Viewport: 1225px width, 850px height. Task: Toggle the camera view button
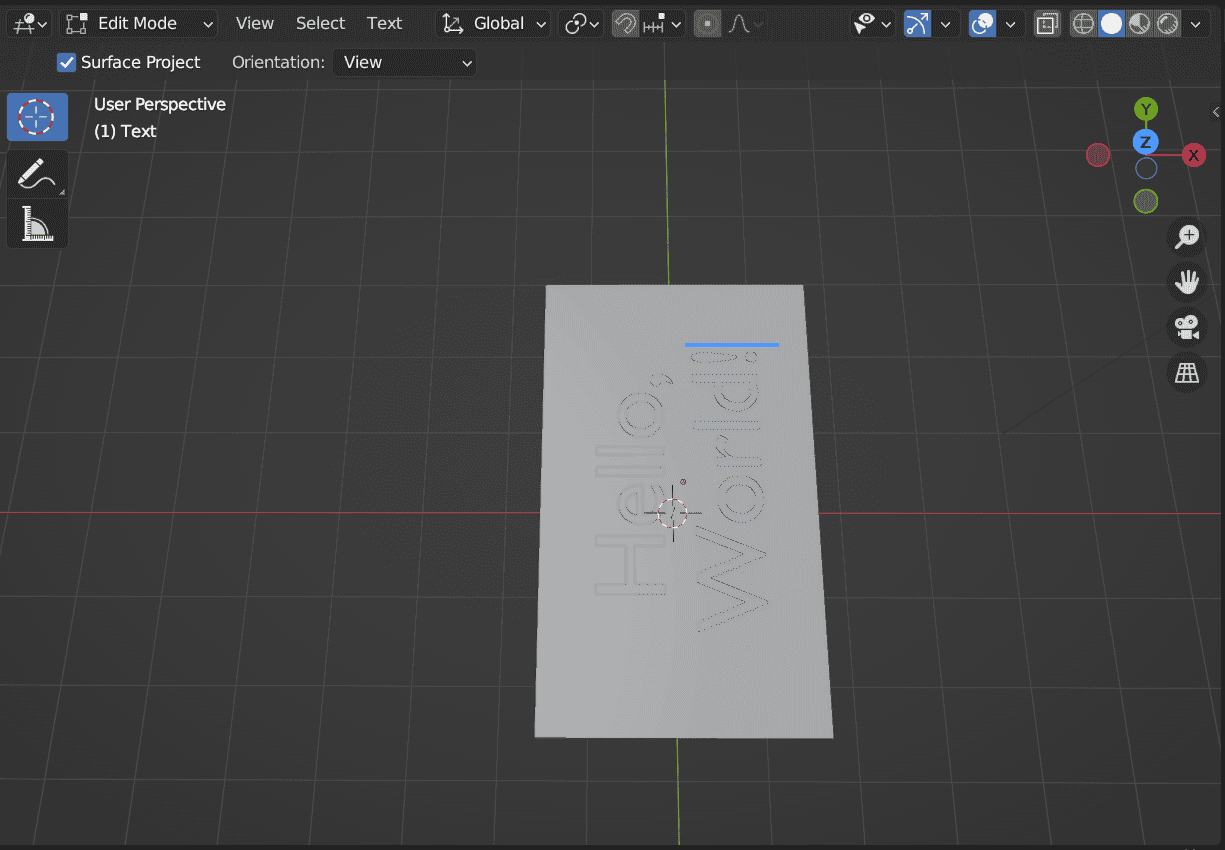(x=1187, y=327)
